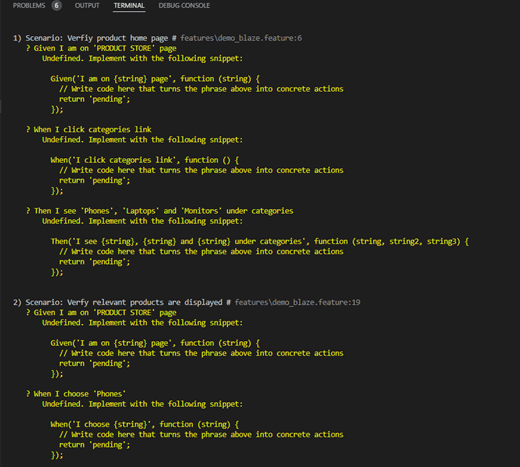520x467 pixels.
Task: Click first Given 'PRODUCT STORE' page step line
Action: [101, 48]
